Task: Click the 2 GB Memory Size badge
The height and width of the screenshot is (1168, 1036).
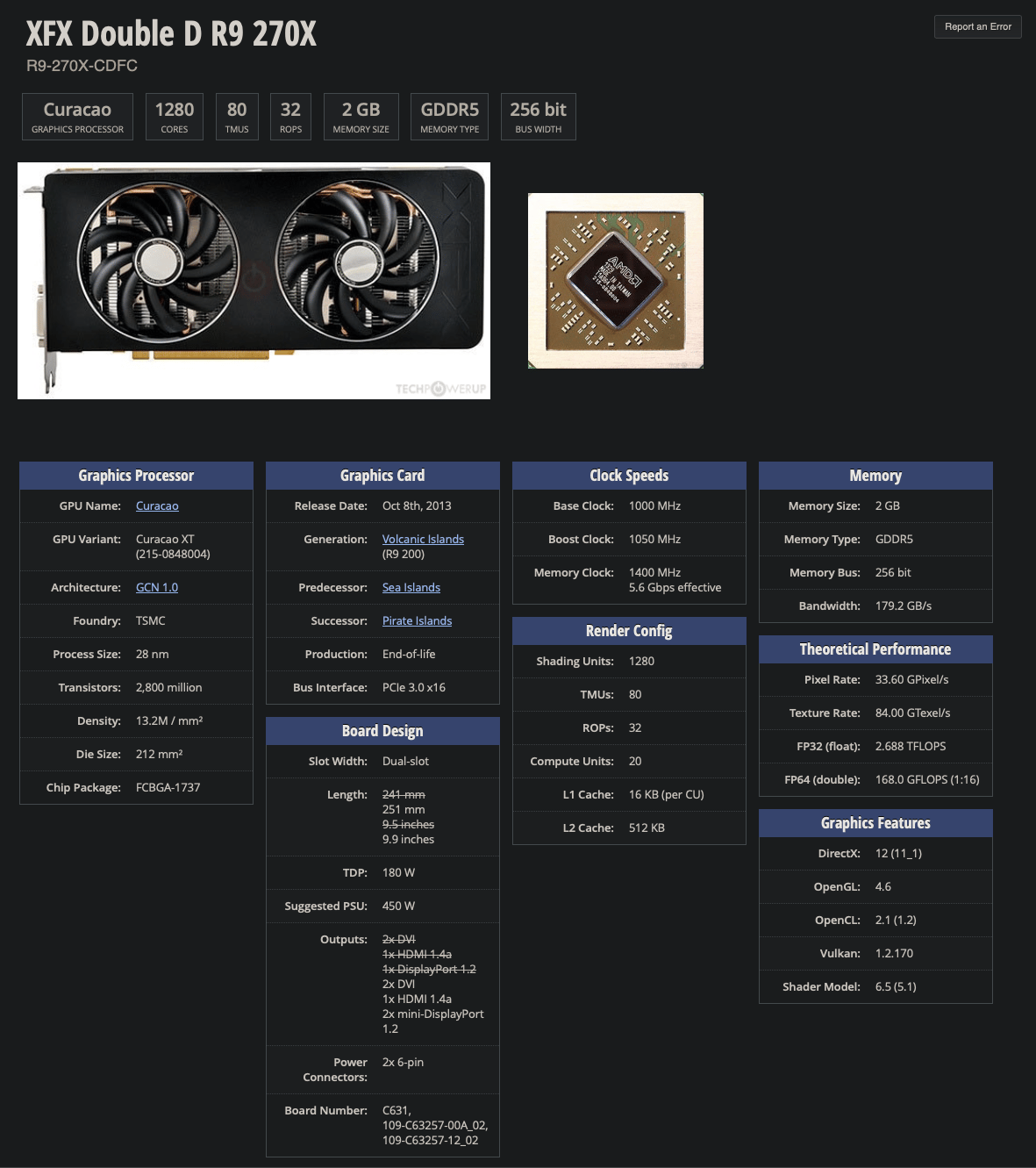Action: coord(361,117)
